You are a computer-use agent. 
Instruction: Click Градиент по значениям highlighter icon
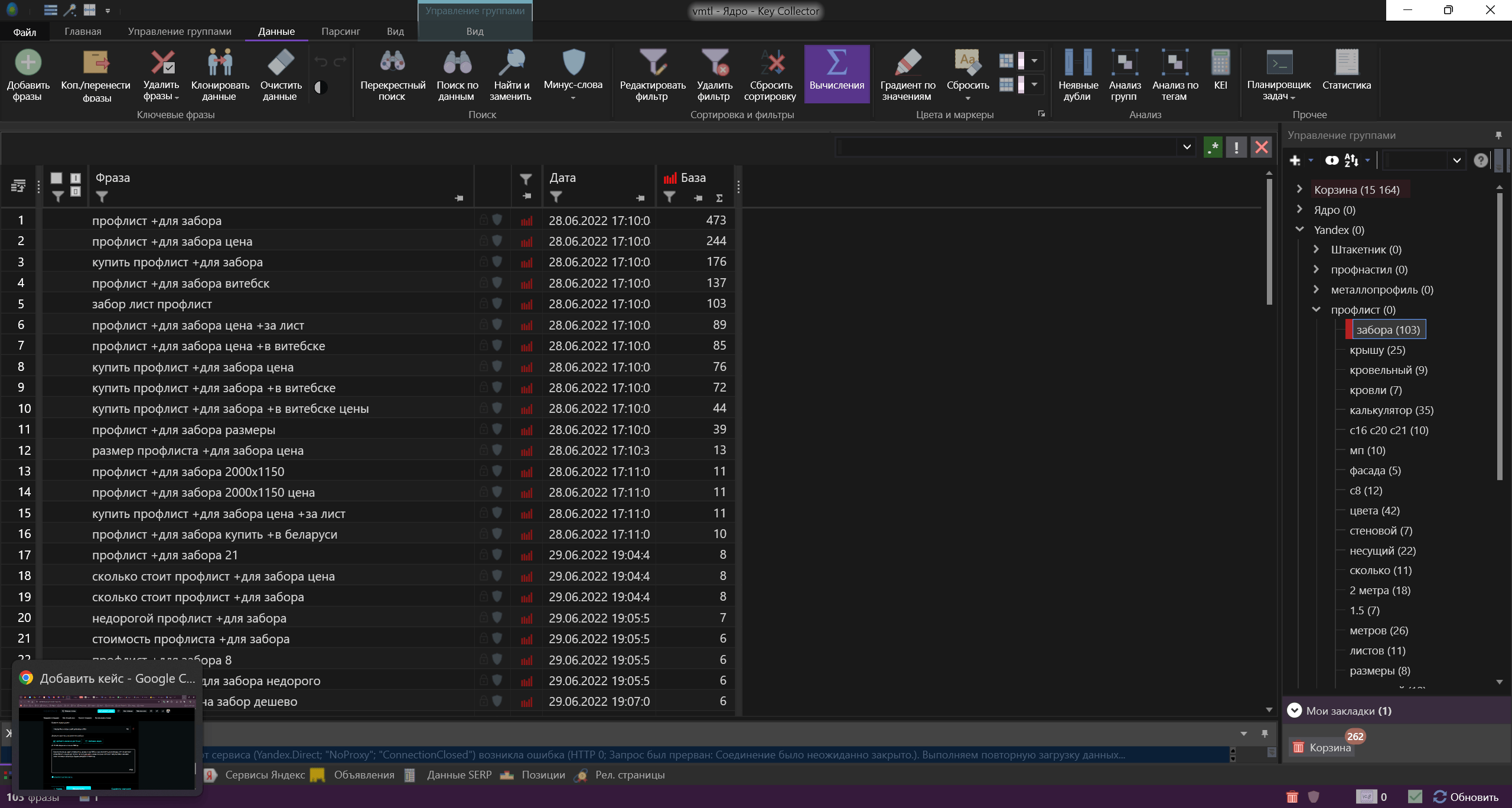(908, 63)
